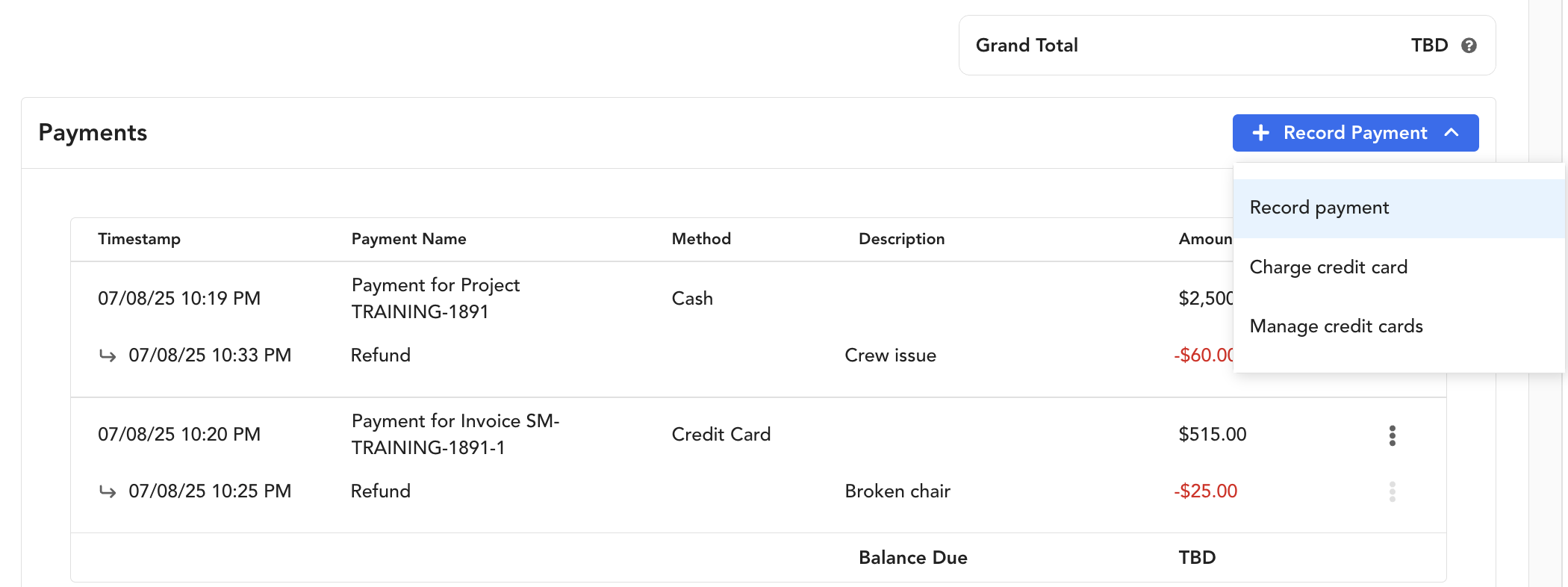The image size is (1568, 587).
Task: Select 'Manage credit cards' option
Action: click(x=1336, y=326)
